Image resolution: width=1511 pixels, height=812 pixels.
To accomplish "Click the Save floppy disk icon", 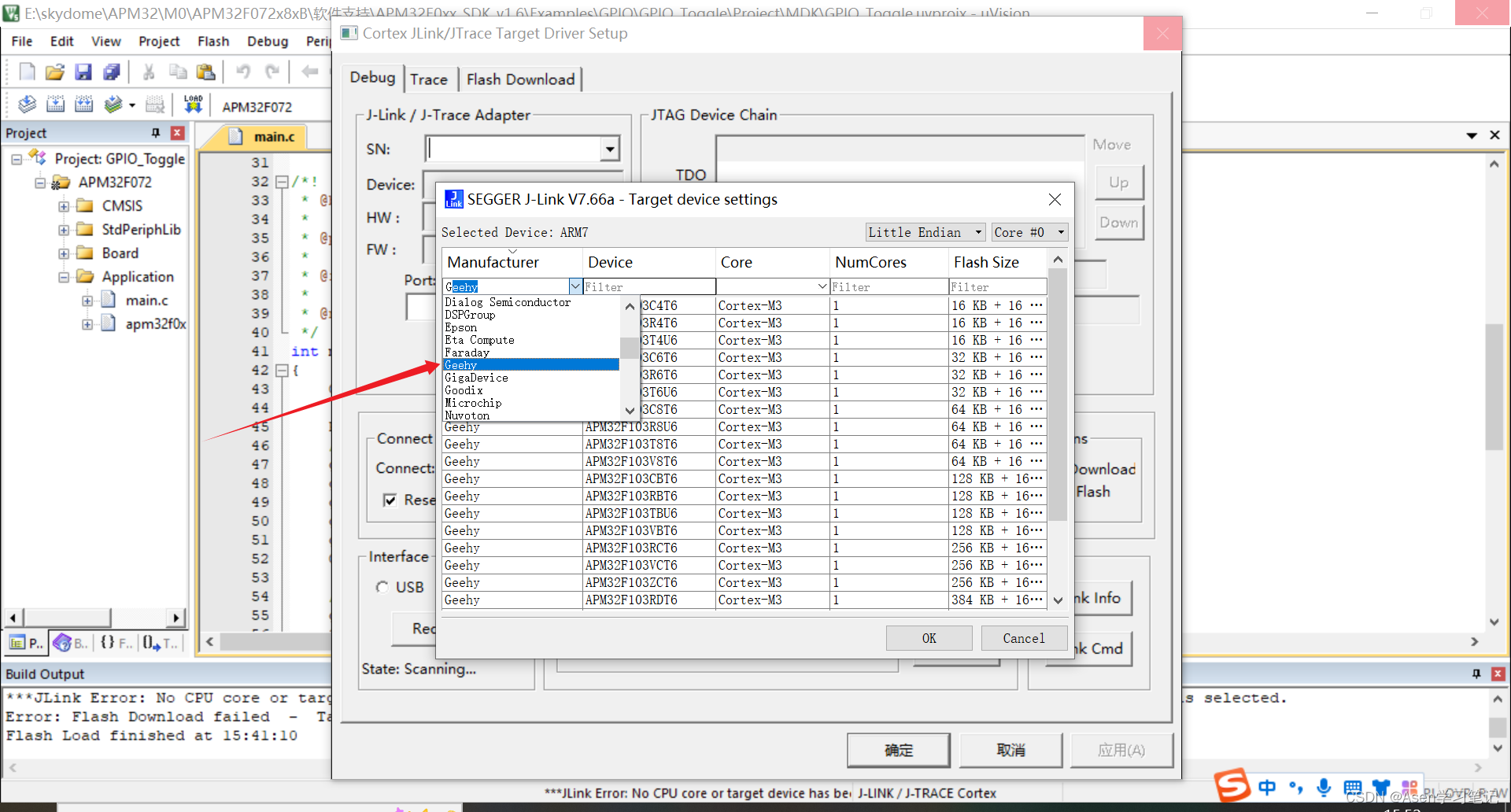I will (x=83, y=72).
